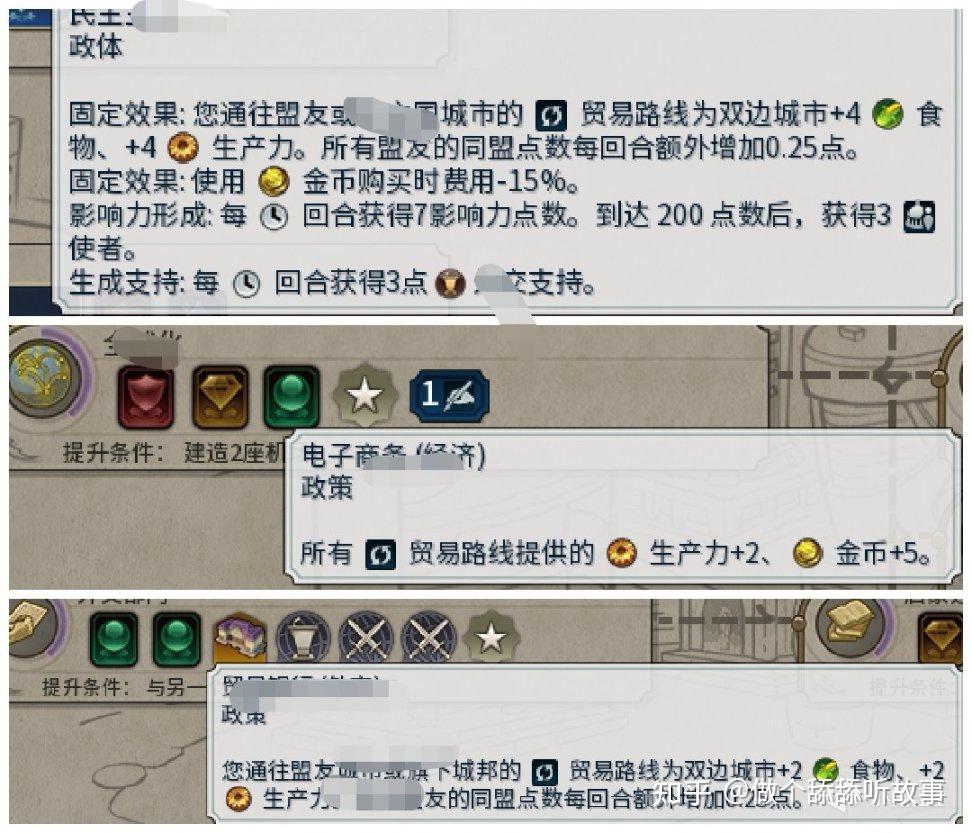This screenshot has width=972, height=833.
Task: Click the star icon after the crossed swords
Action: (491, 638)
